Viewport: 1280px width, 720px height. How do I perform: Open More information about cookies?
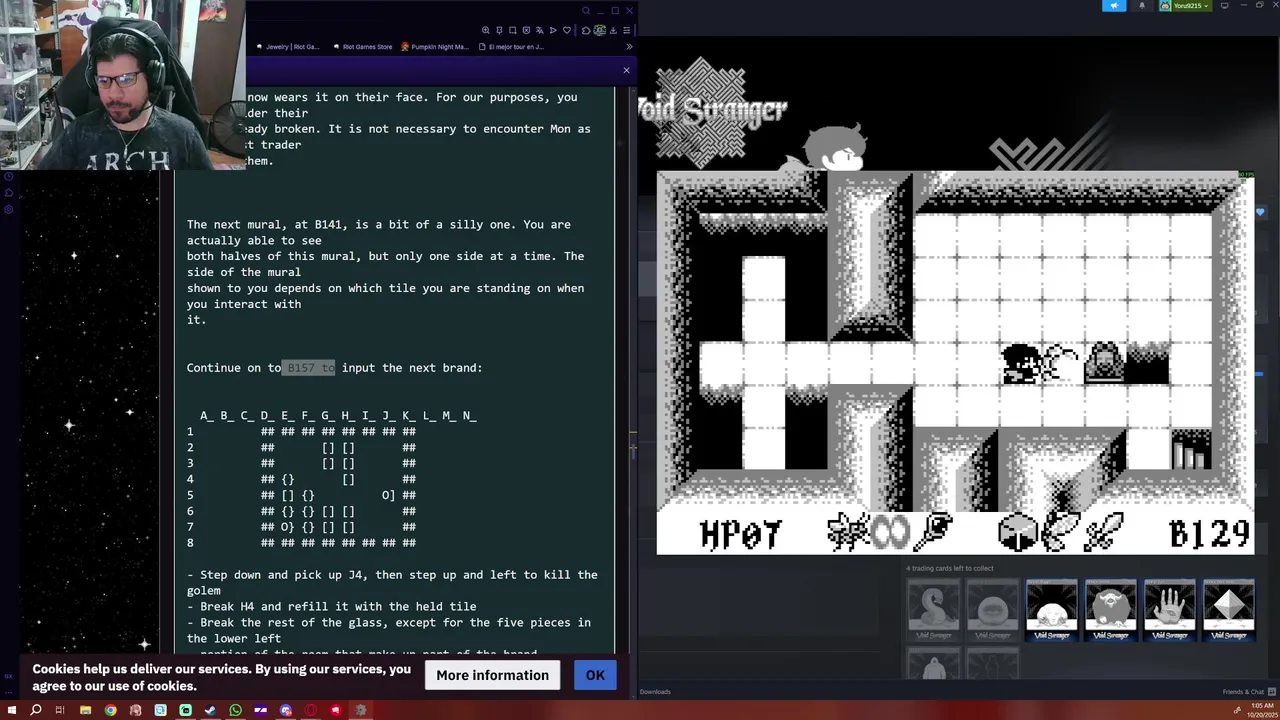[492, 675]
